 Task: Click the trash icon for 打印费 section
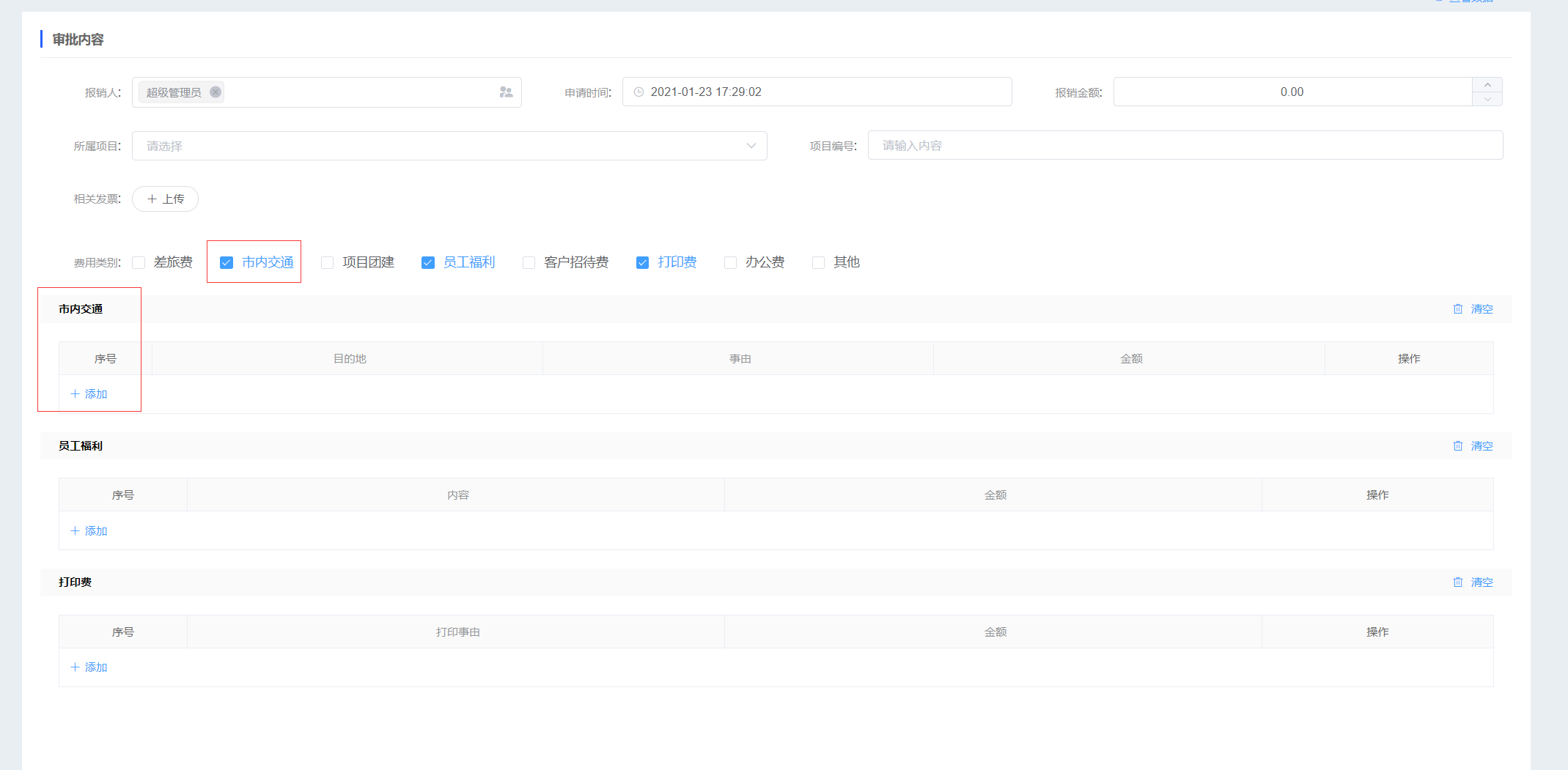(1458, 582)
